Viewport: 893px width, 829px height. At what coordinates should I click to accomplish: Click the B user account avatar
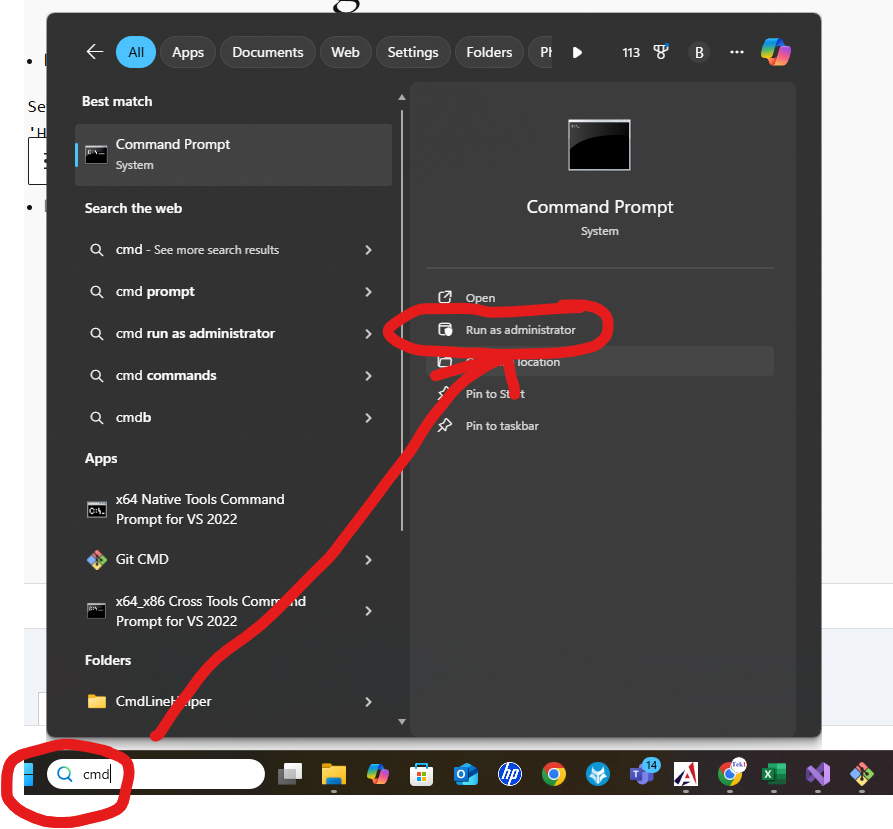tap(699, 52)
